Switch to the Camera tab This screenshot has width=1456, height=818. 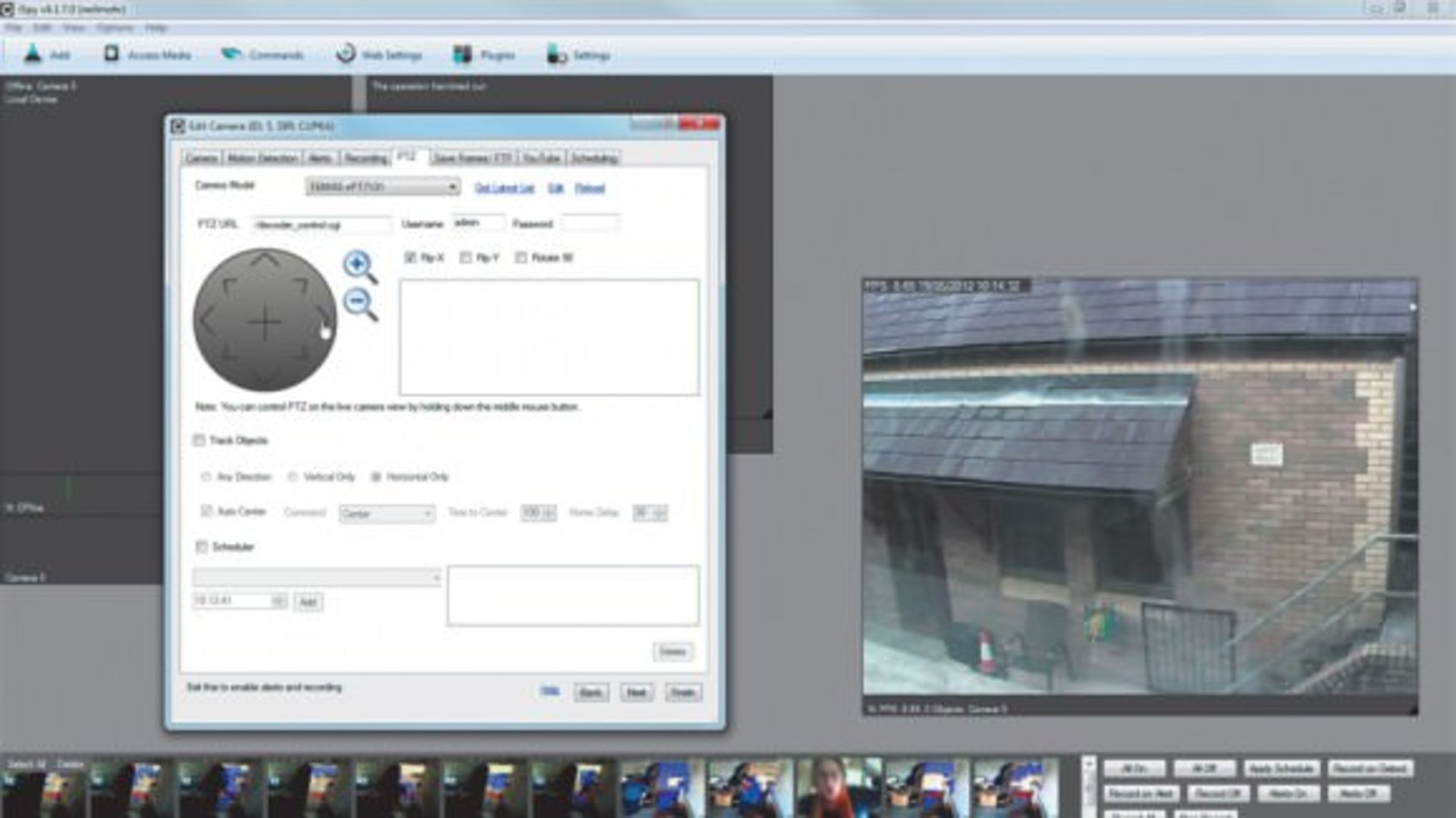[202, 158]
